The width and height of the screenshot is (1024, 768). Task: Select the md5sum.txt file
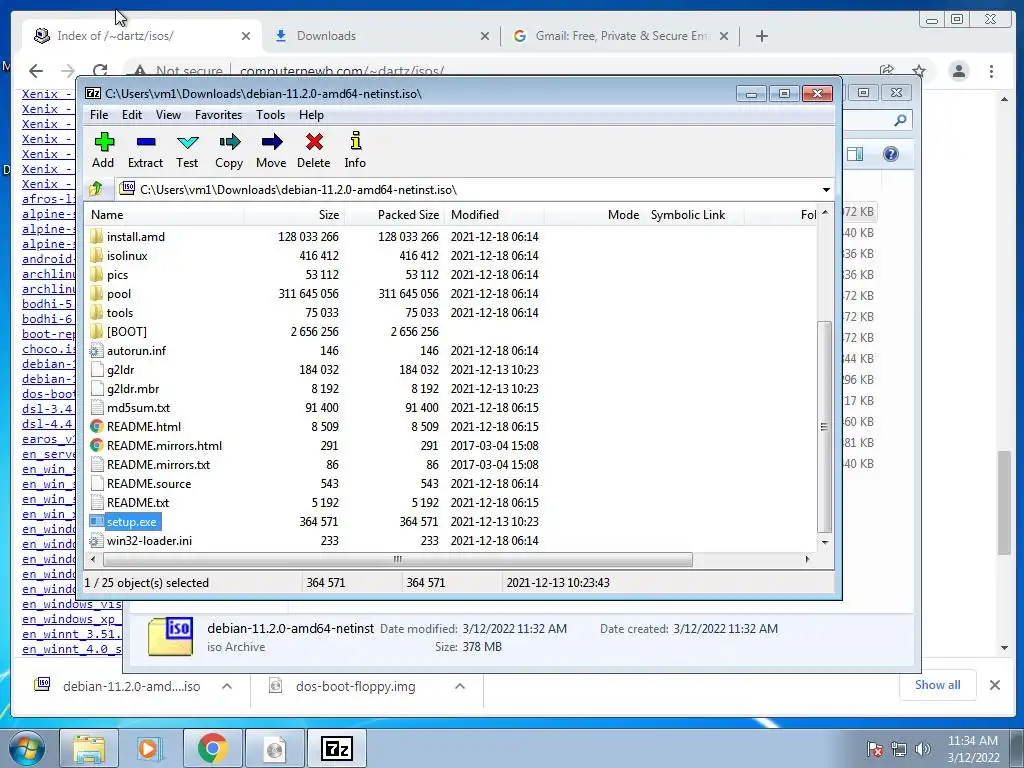pos(138,408)
